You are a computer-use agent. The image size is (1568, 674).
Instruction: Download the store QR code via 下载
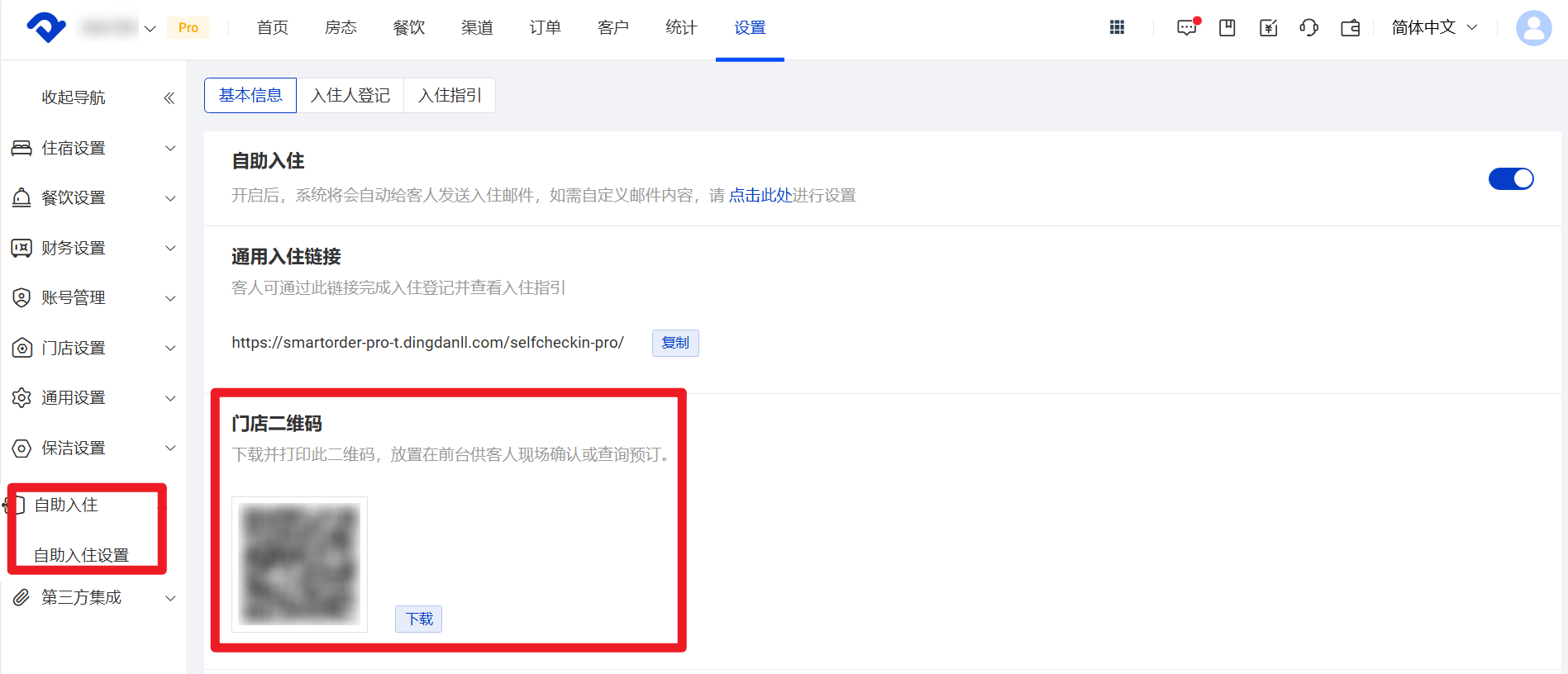click(x=418, y=619)
